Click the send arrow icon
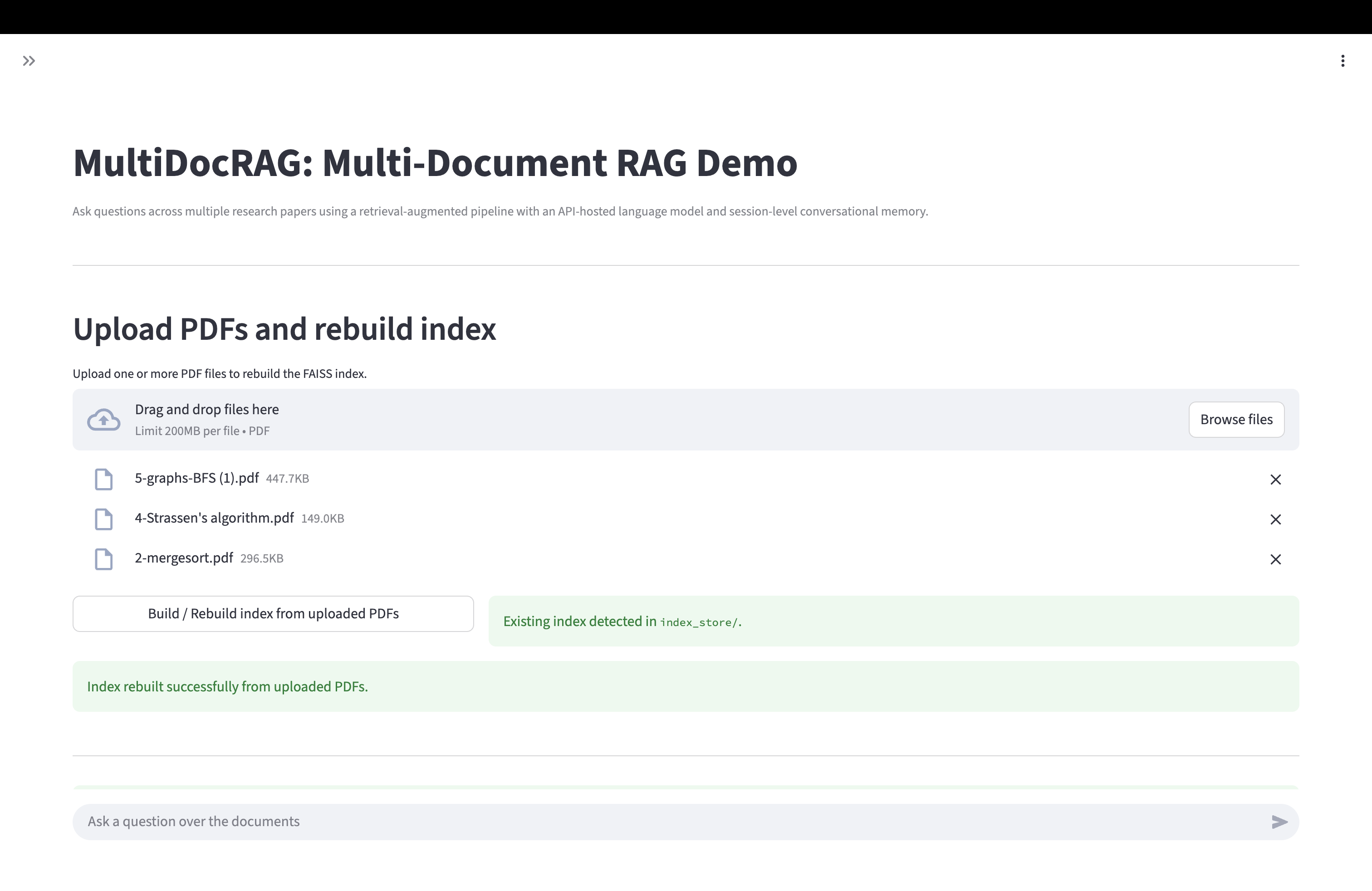 coord(1279,822)
